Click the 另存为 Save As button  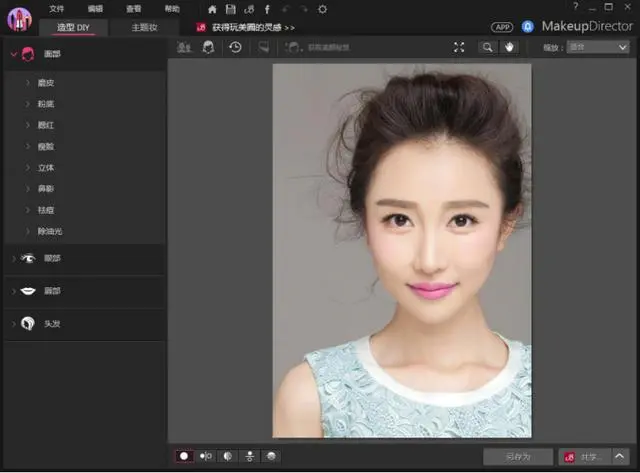pyautogui.click(x=518, y=457)
